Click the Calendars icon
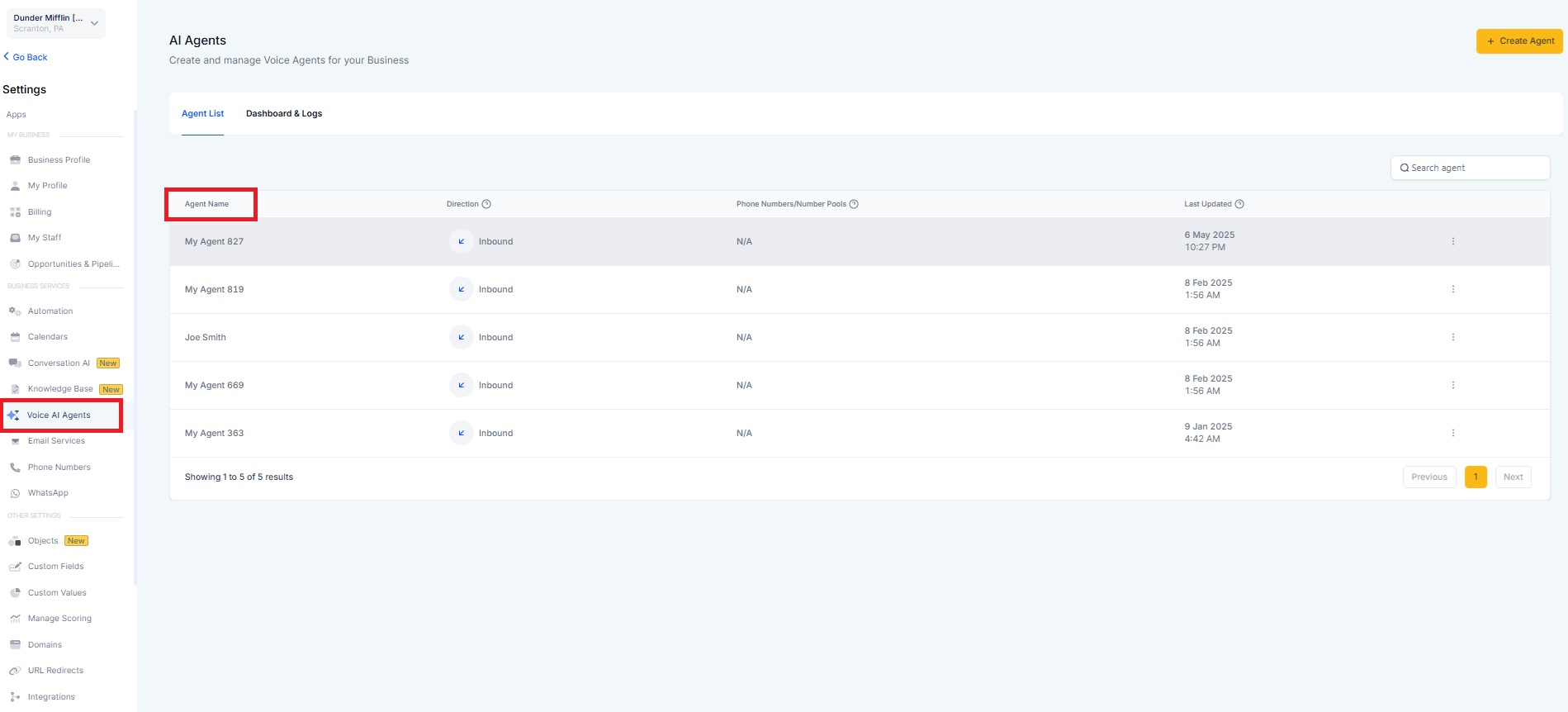The height and width of the screenshot is (712, 1568). pyautogui.click(x=15, y=337)
